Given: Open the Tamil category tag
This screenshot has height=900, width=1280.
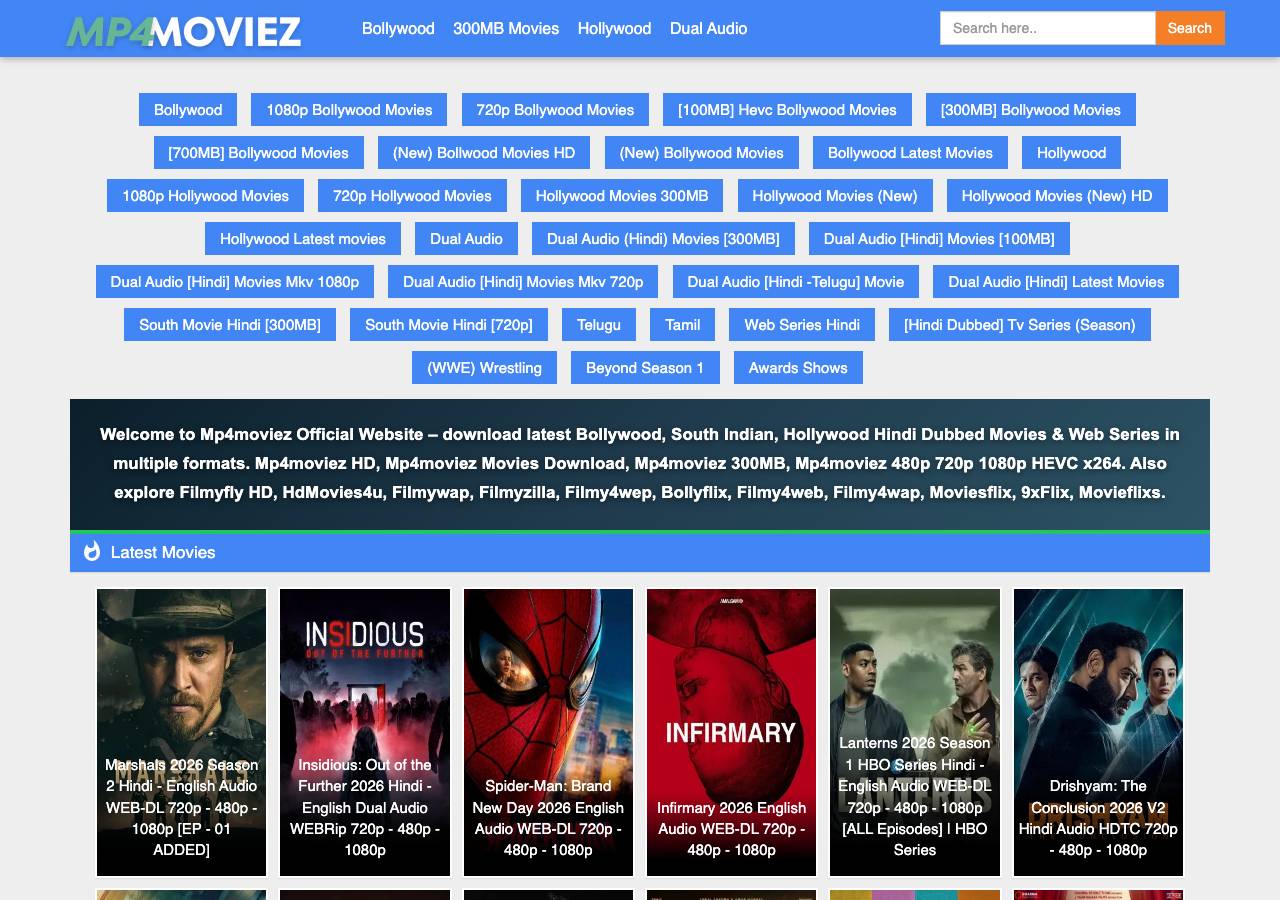Looking at the screenshot, I should [x=683, y=325].
